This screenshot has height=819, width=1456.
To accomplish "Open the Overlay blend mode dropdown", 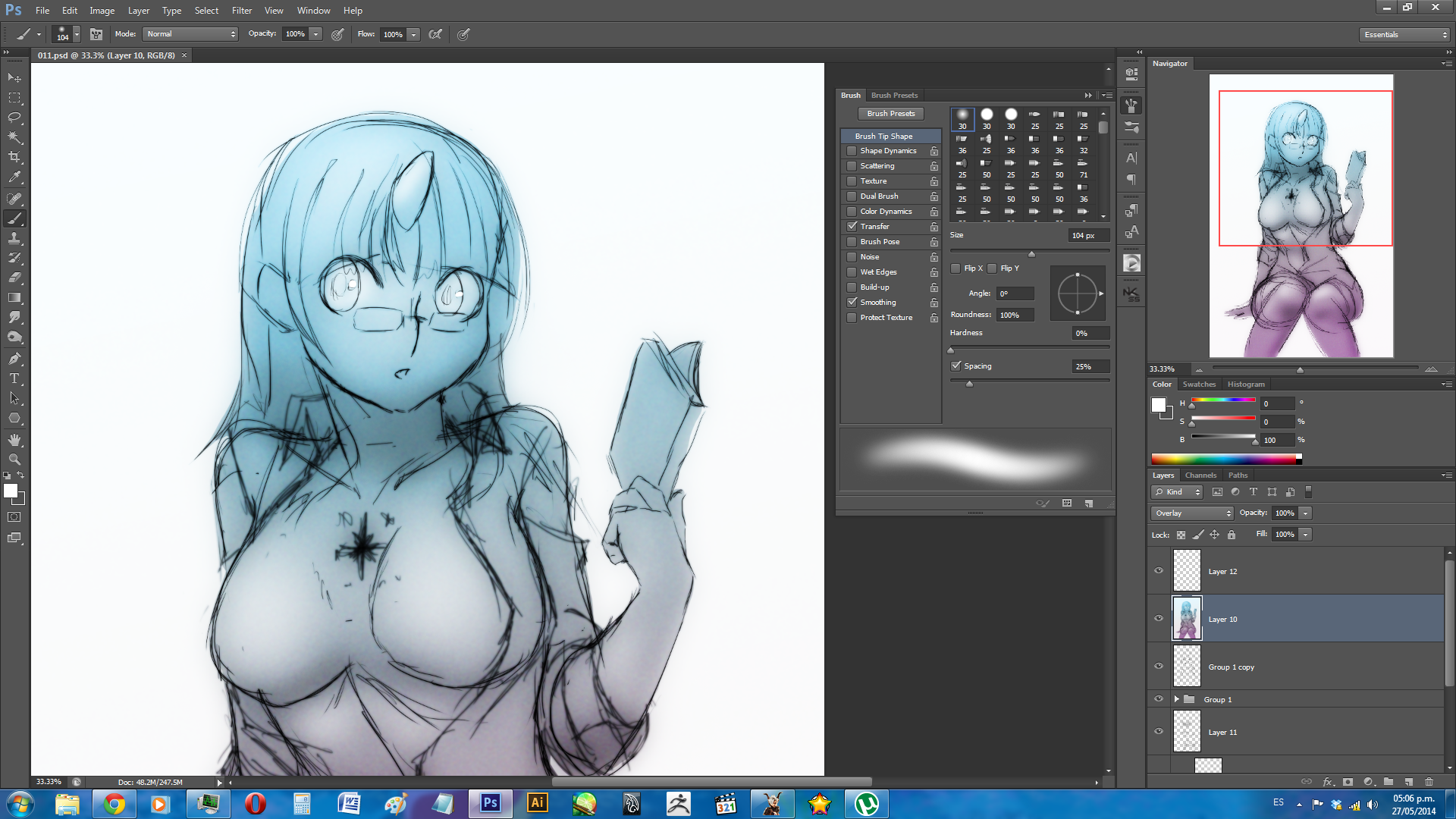I will [x=1193, y=513].
